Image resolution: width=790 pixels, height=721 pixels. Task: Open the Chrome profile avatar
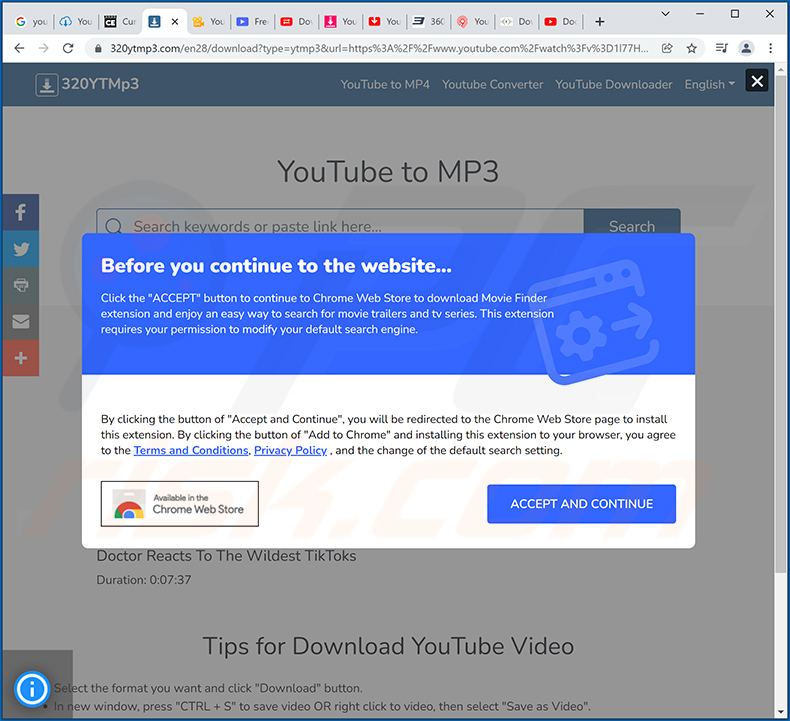coord(746,48)
